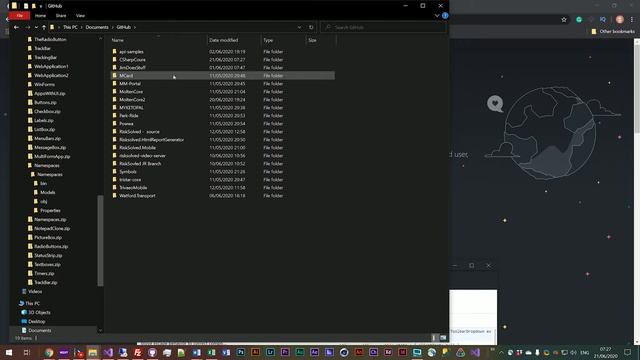Open Premiere Pro from the taskbar
The height and width of the screenshot is (360, 640).
pyautogui.click(x=285, y=352)
